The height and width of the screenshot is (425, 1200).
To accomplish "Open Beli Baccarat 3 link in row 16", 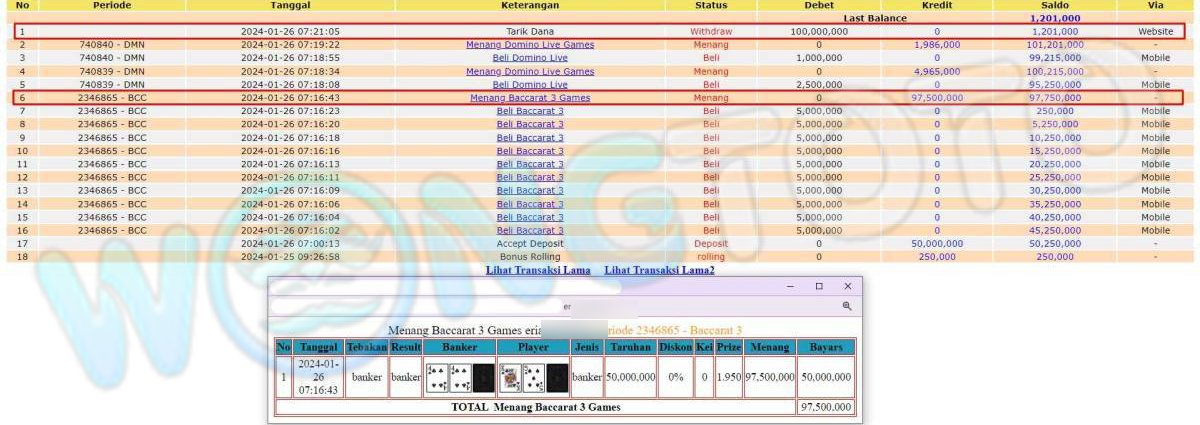I will [530, 230].
